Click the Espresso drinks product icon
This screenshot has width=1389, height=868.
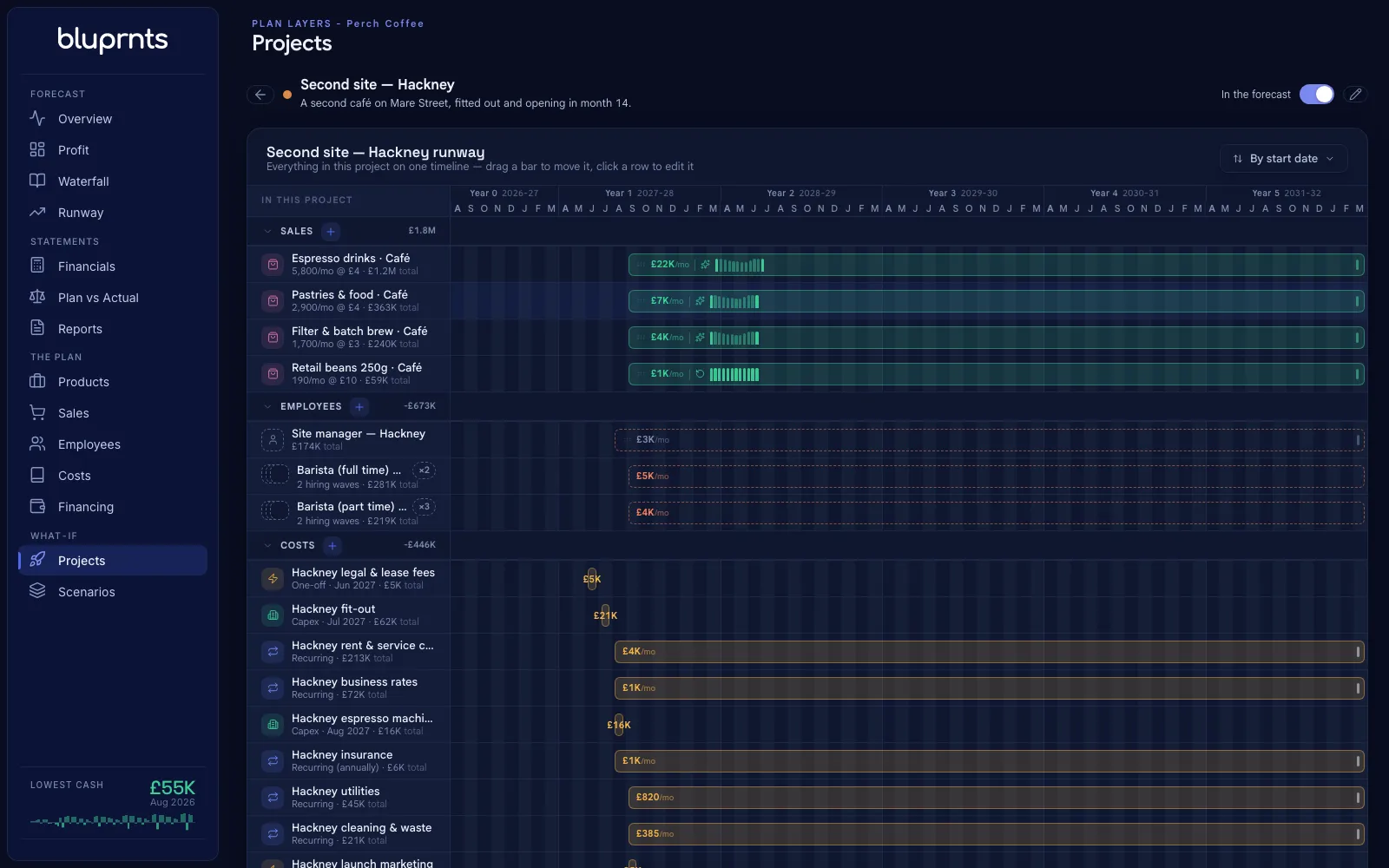273,265
